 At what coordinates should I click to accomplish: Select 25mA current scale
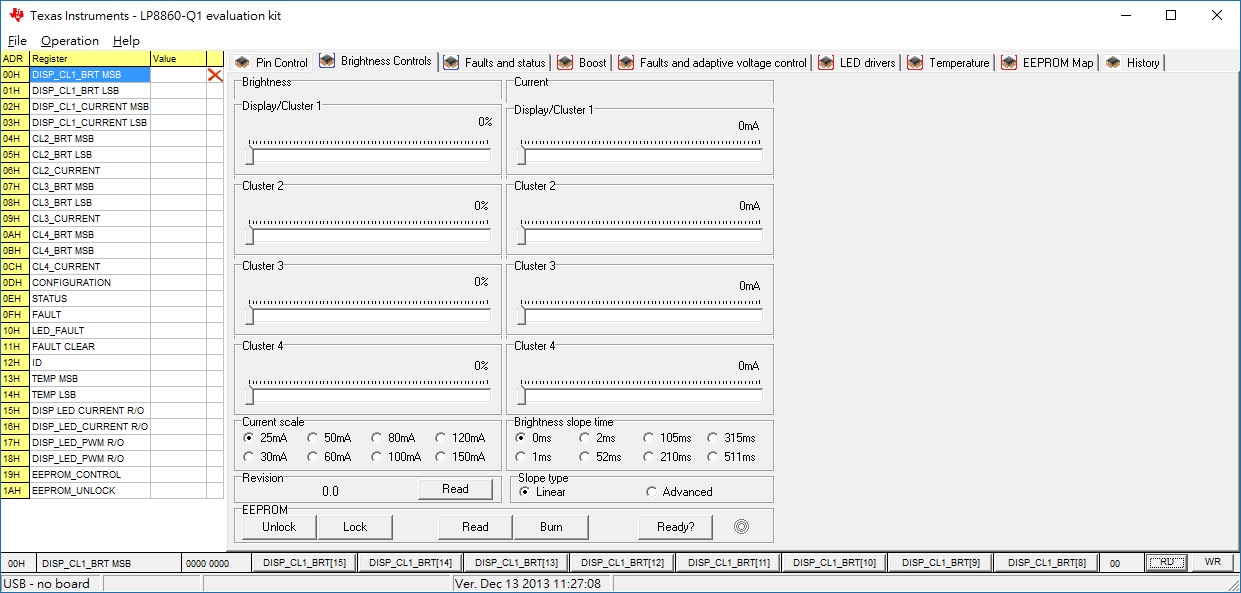pos(266,438)
